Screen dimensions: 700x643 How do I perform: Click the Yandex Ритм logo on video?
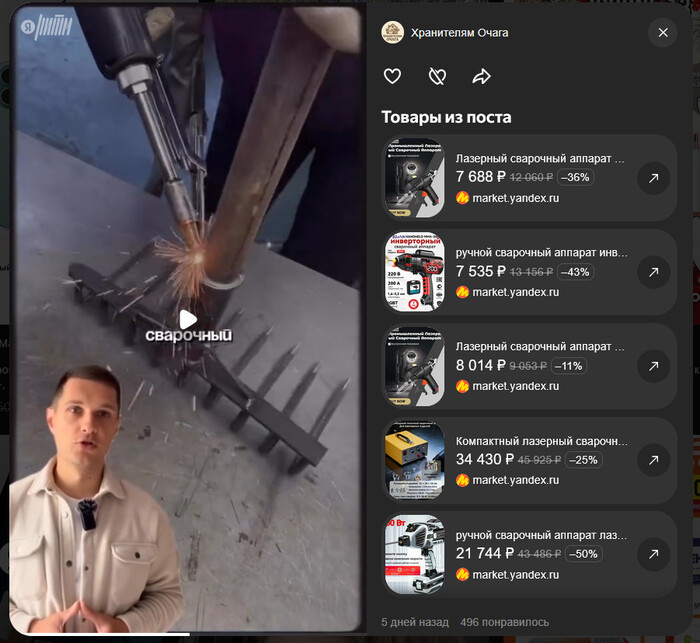tap(46, 27)
